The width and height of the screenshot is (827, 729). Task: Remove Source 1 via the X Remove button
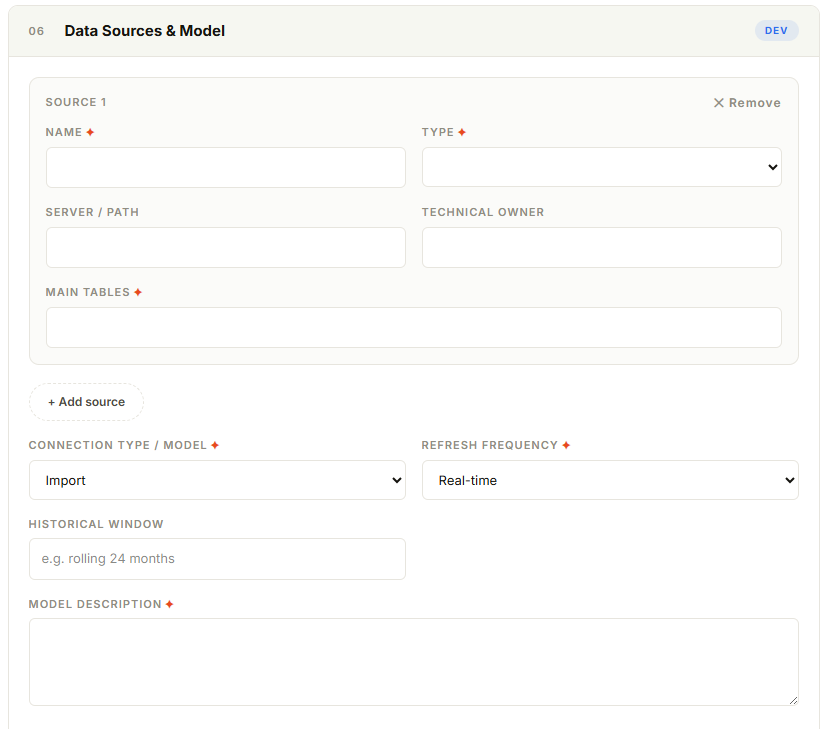pyautogui.click(x=747, y=103)
